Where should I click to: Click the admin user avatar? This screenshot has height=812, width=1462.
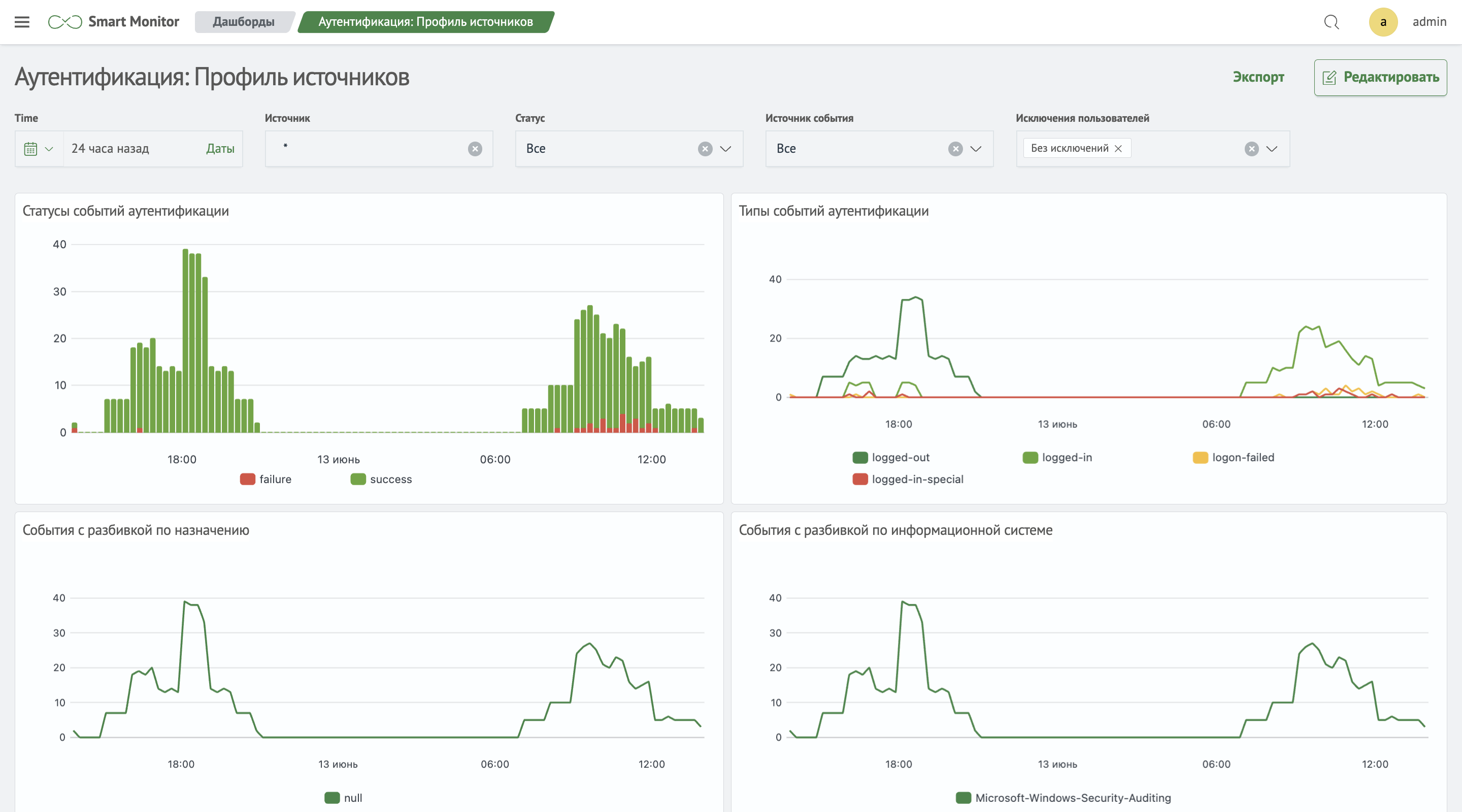[1382, 22]
